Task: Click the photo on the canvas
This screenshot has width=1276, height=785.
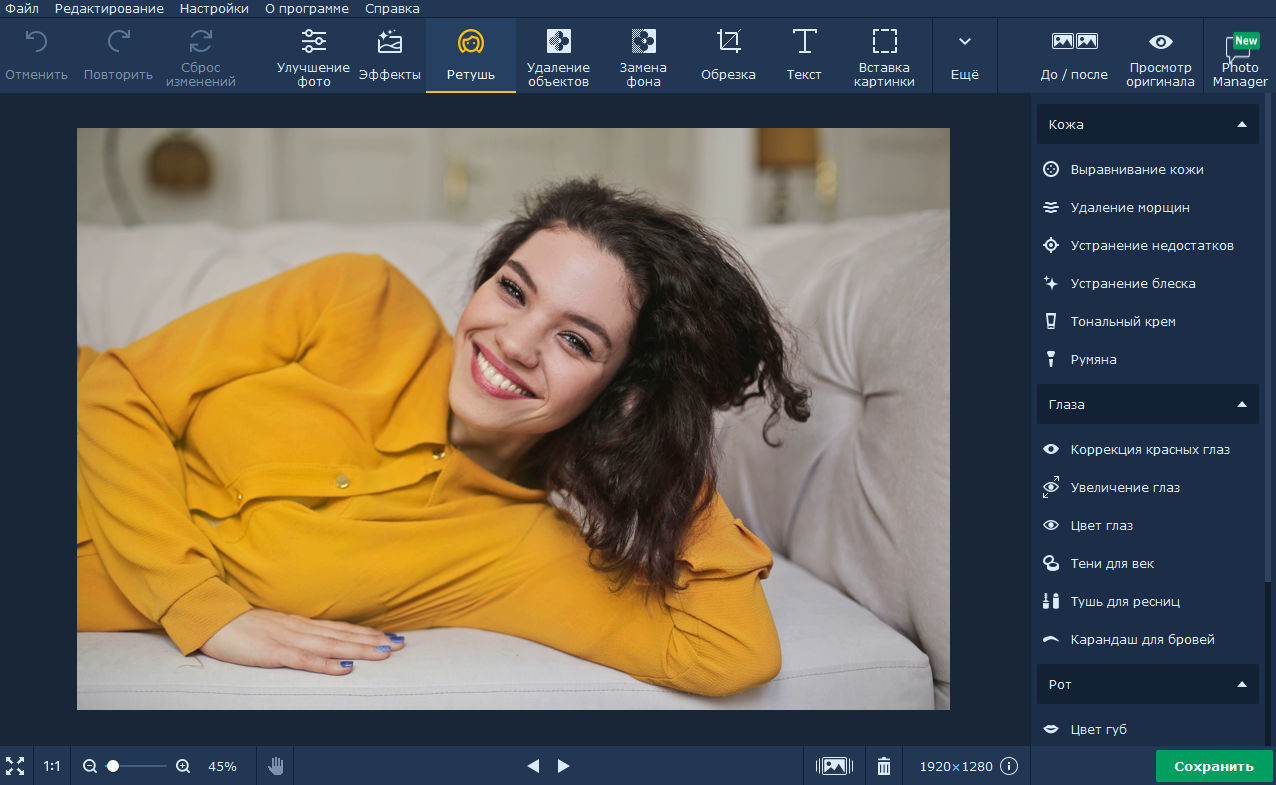Action: tap(513, 419)
